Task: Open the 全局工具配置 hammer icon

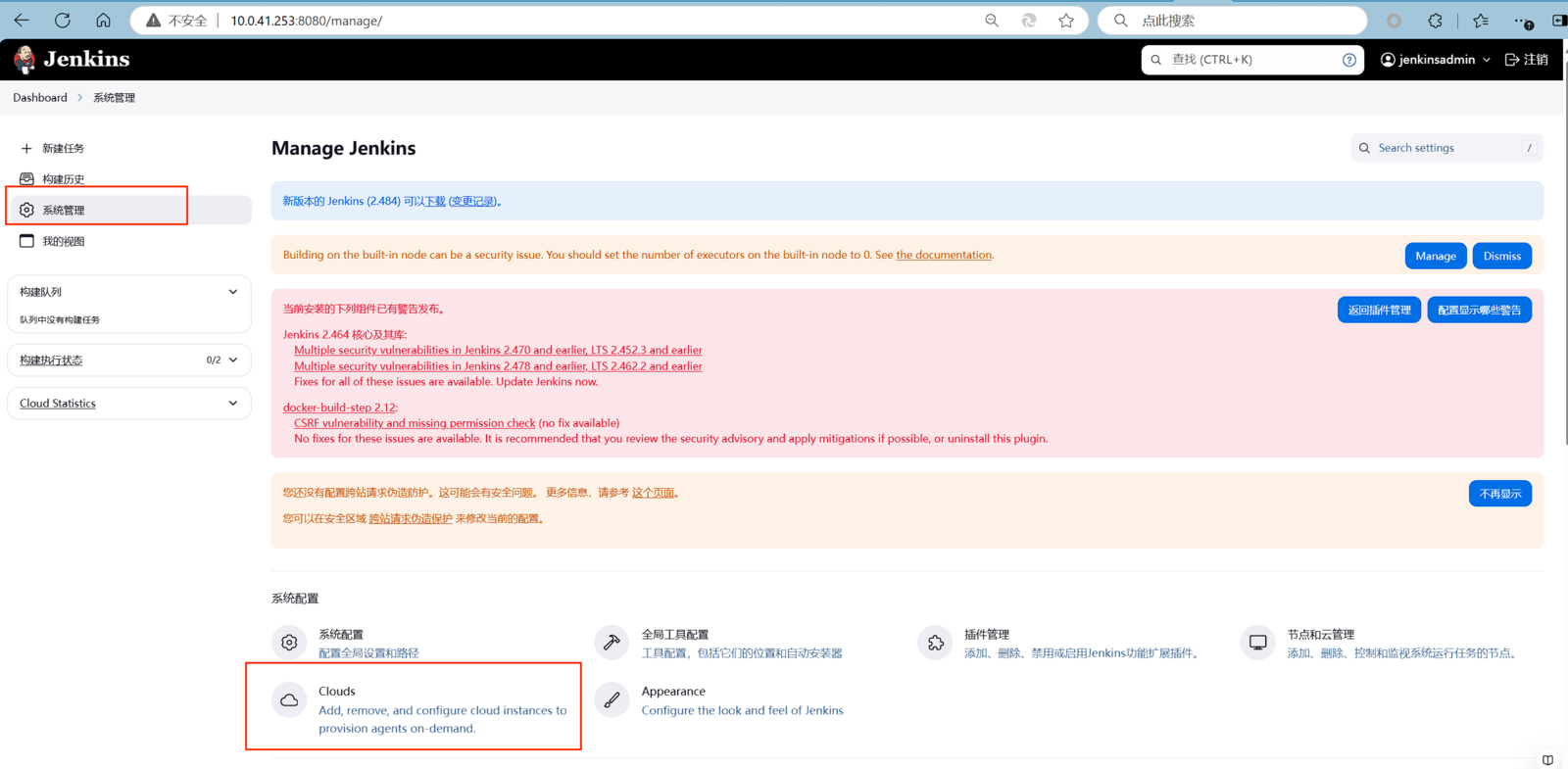Action: coord(612,643)
